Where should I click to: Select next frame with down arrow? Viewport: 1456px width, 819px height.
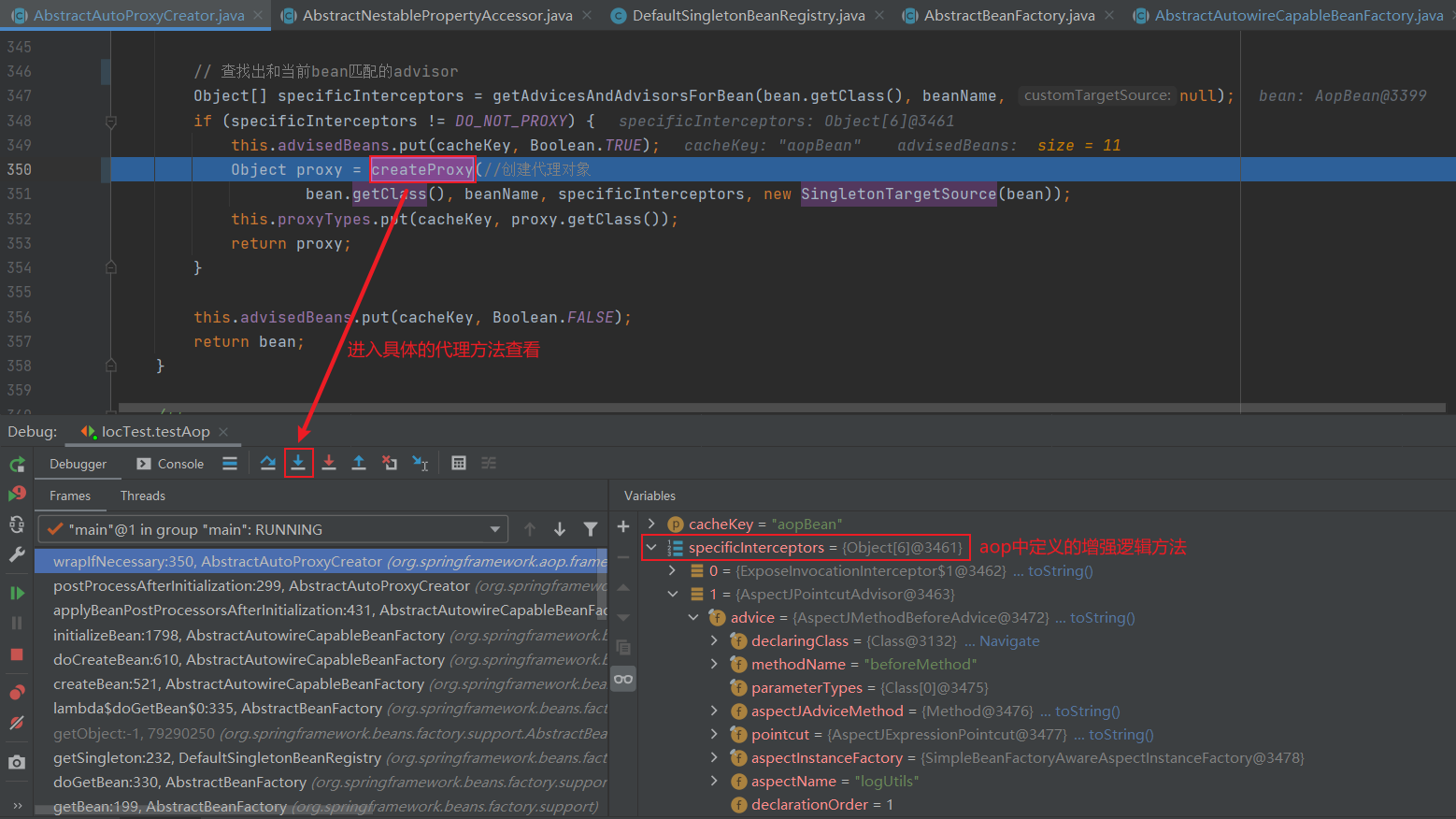pyautogui.click(x=560, y=529)
